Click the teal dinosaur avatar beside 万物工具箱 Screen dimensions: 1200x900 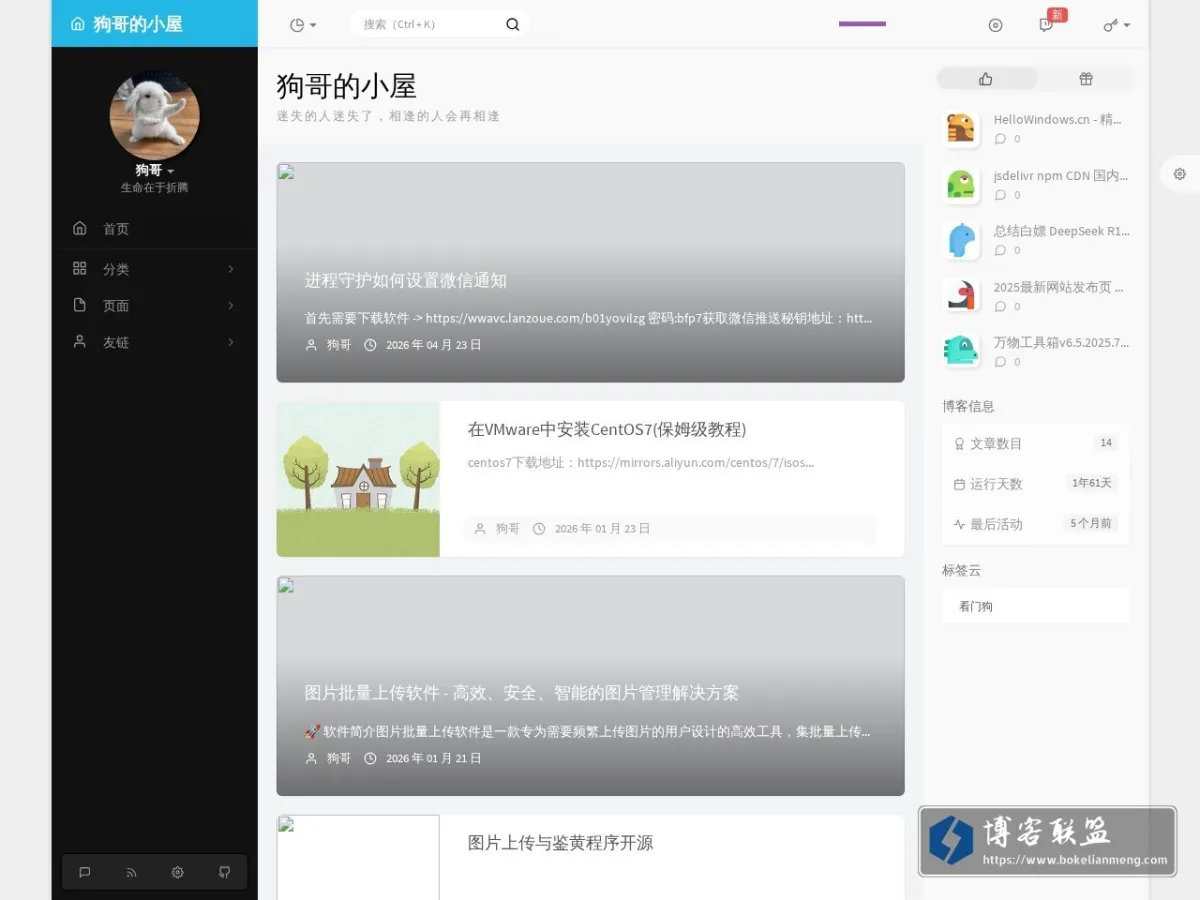pos(961,351)
